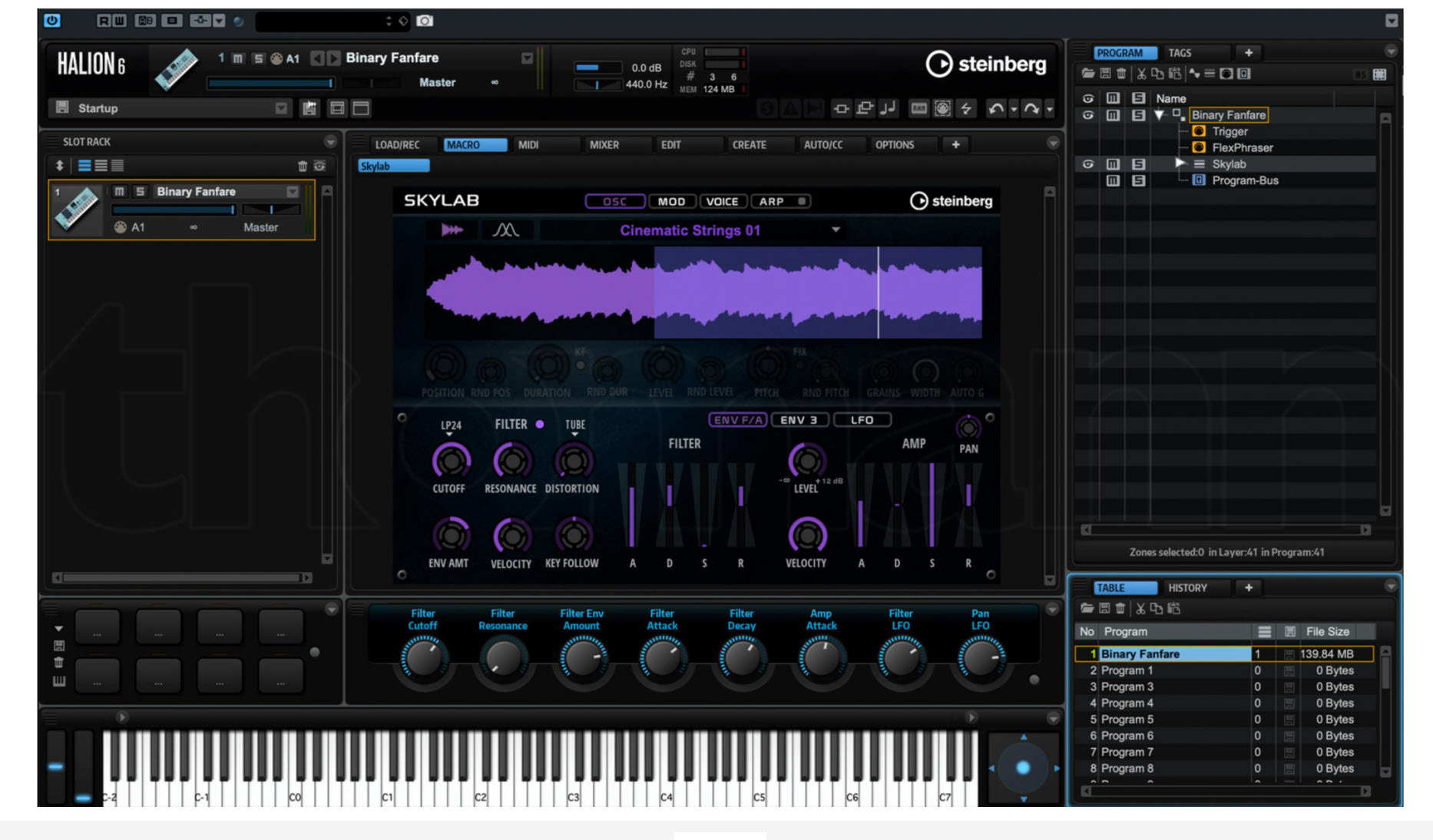Click the delete trash icon in Program tree toolbar
This screenshot has width=1433, height=840.
point(1121,74)
